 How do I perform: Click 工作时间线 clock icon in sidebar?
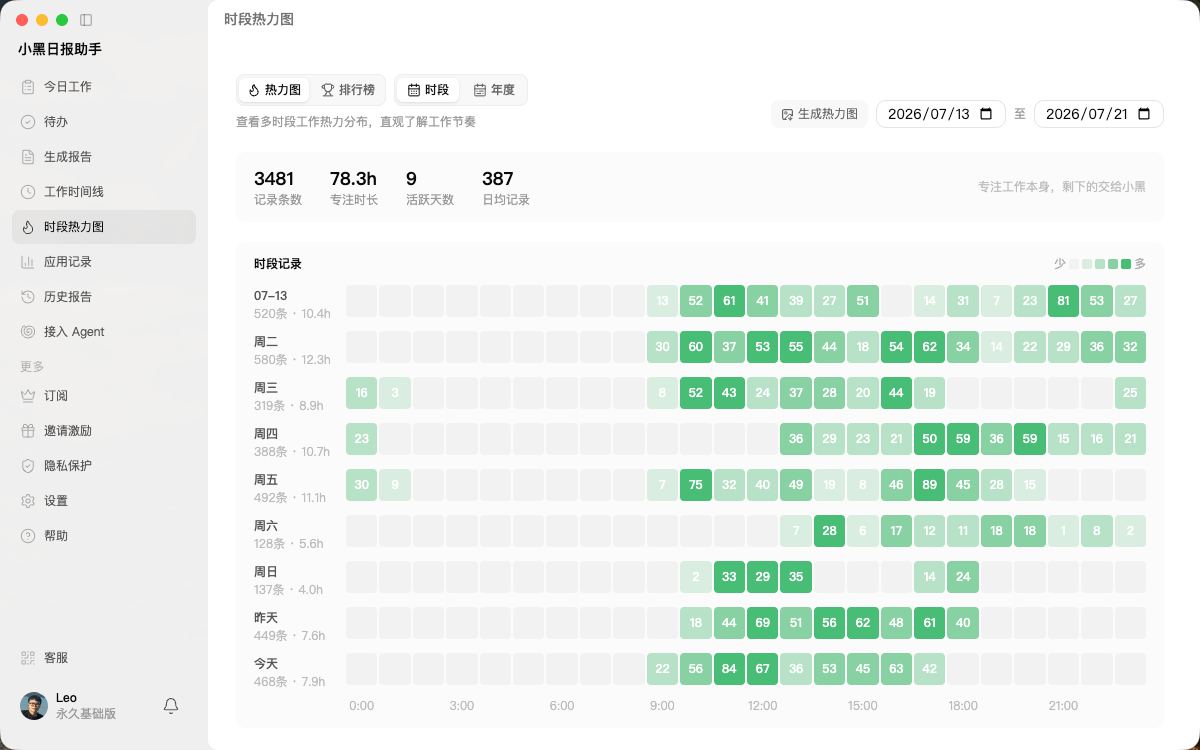tap(28, 192)
